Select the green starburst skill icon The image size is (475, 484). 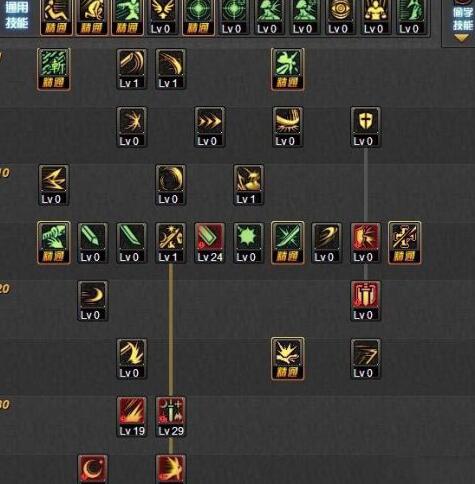coord(248,243)
